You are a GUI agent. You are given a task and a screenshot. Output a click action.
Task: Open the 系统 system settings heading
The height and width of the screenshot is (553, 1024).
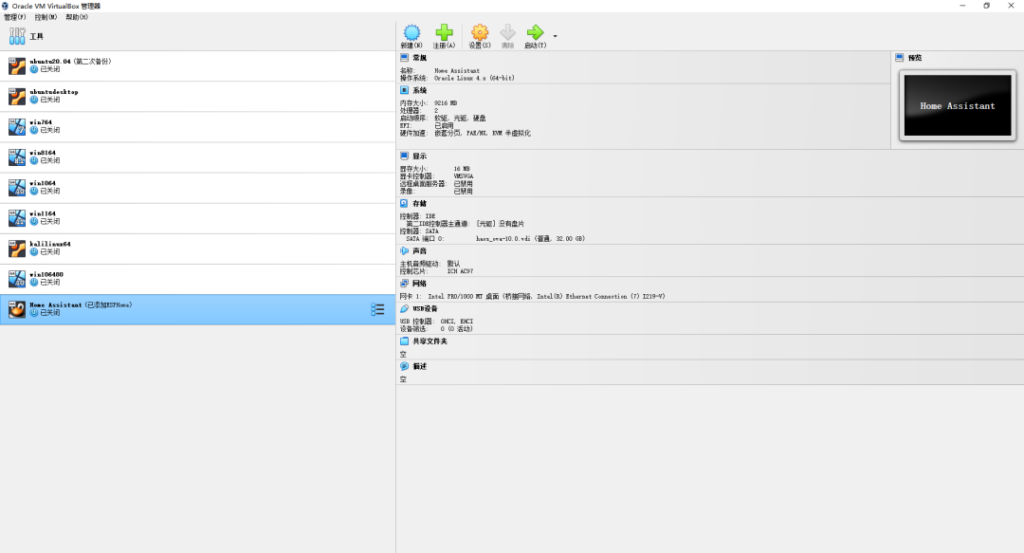[x=419, y=91]
